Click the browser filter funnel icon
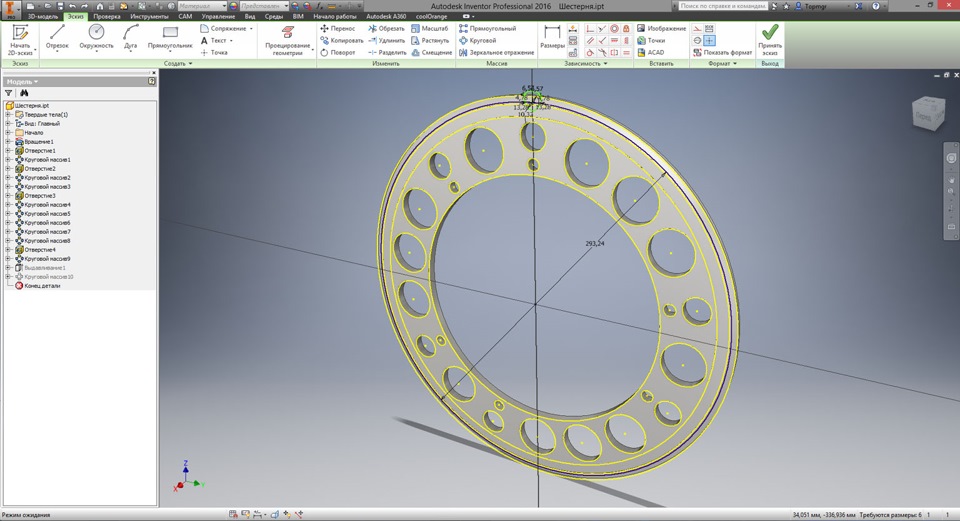The image size is (960, 521). (9, 93)
